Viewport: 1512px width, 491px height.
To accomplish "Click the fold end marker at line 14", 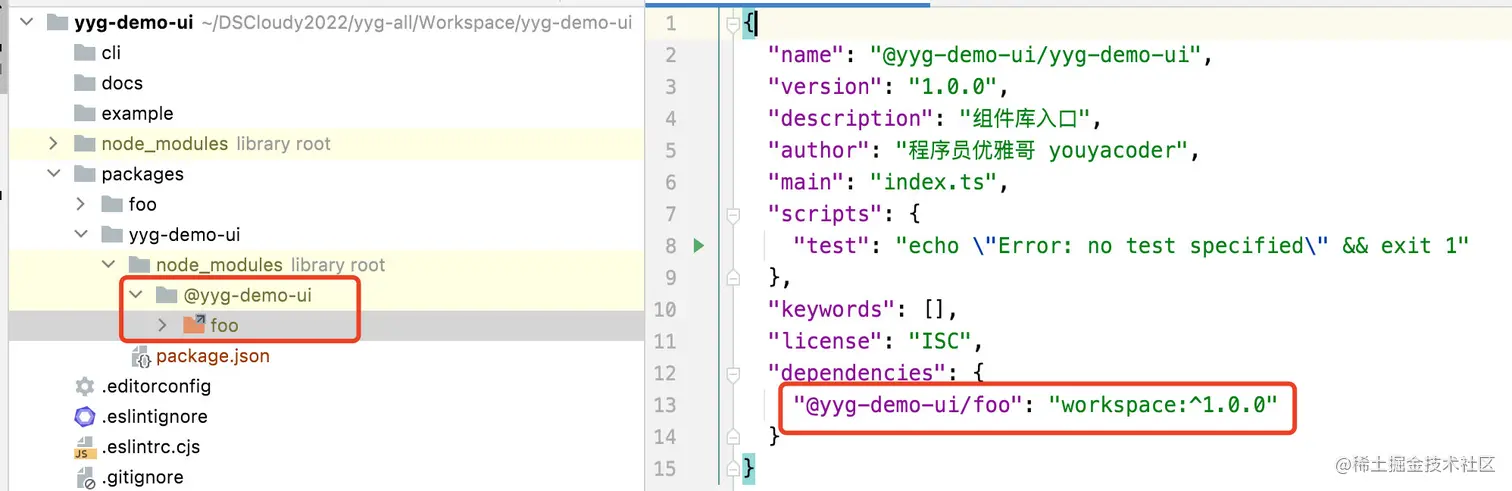I will [733, 436].
